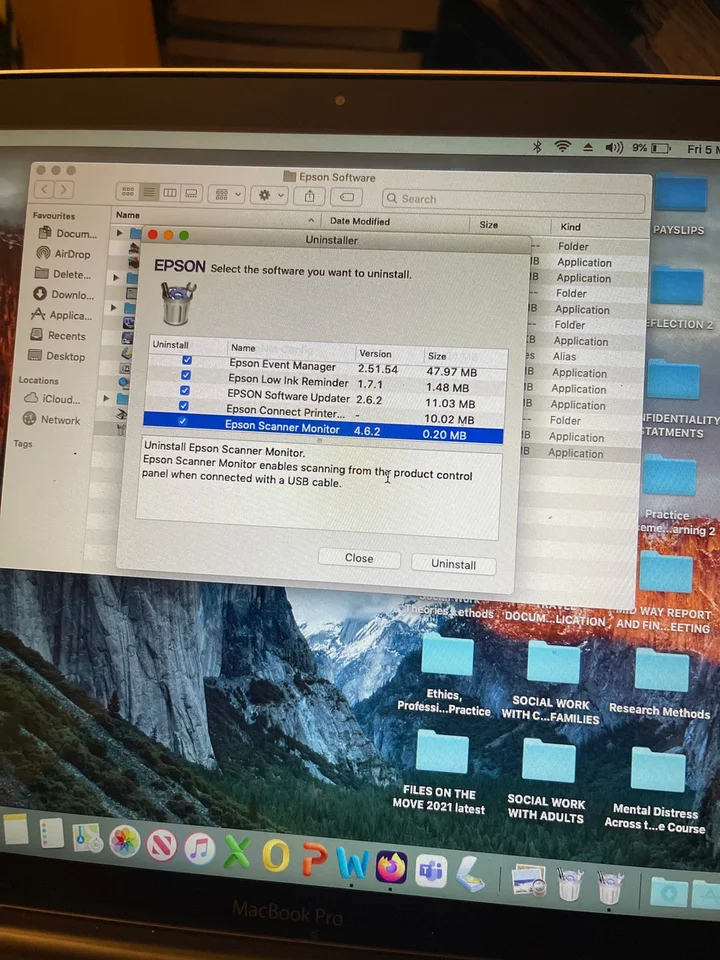Open Outlook from the Dock
Screen dimensions: 720x960
click(x=276, y=856)
